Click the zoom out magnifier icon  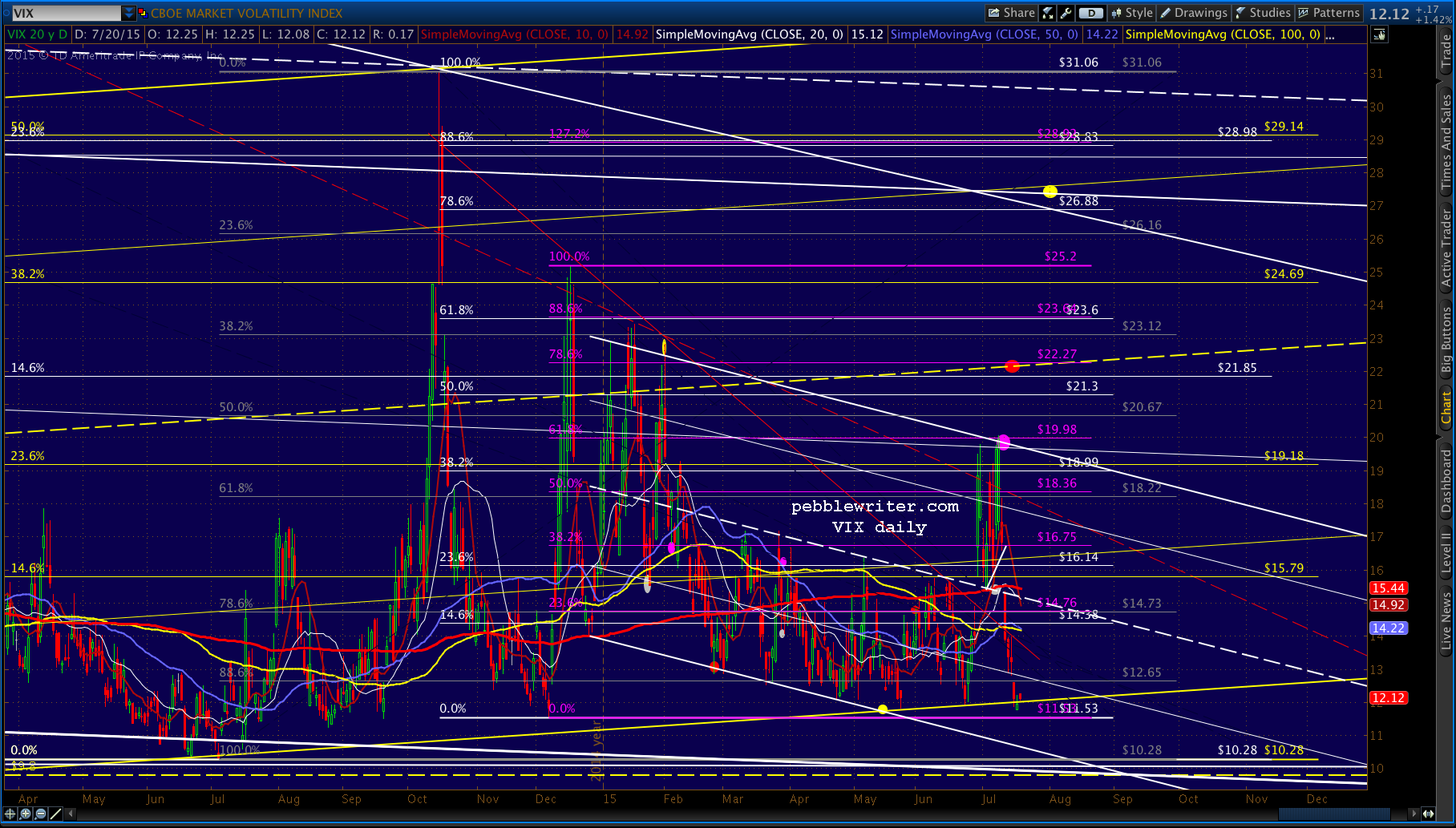(x=40, y=814)
